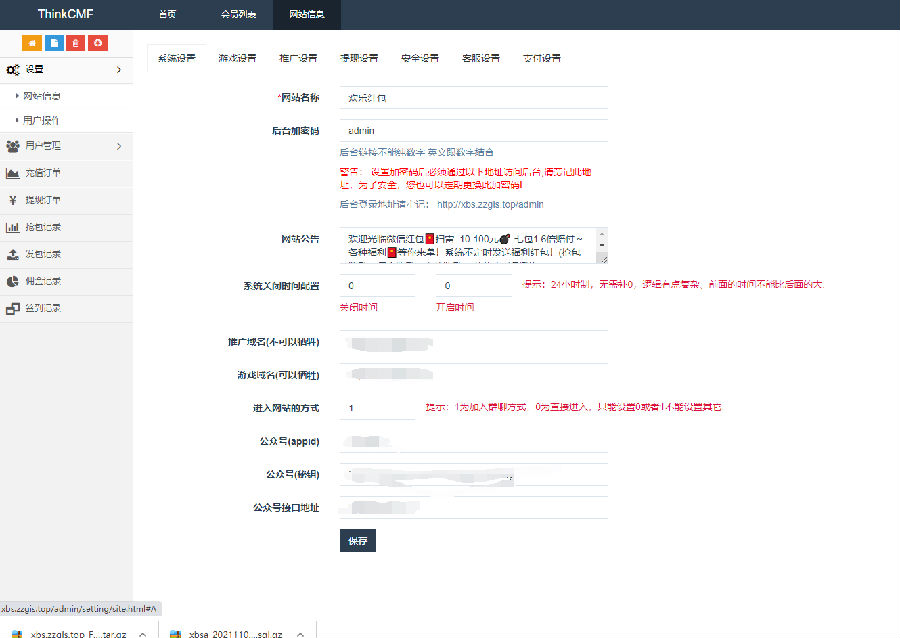Click the users icon beside 用户管理
Viewport: 900px width, 638px height.
pos(12,147)
